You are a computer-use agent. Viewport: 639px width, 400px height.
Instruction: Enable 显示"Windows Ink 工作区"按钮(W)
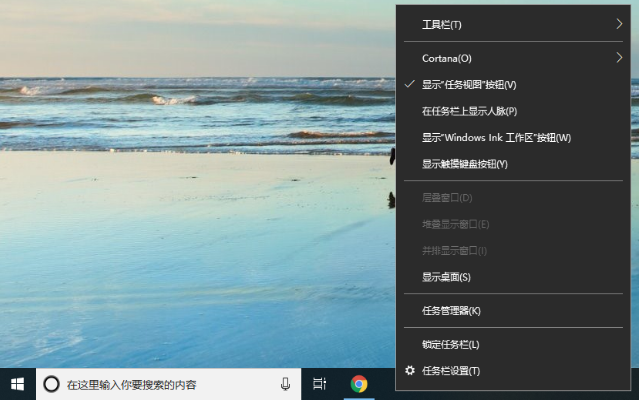pyautogui.click(x=496, y=137)
